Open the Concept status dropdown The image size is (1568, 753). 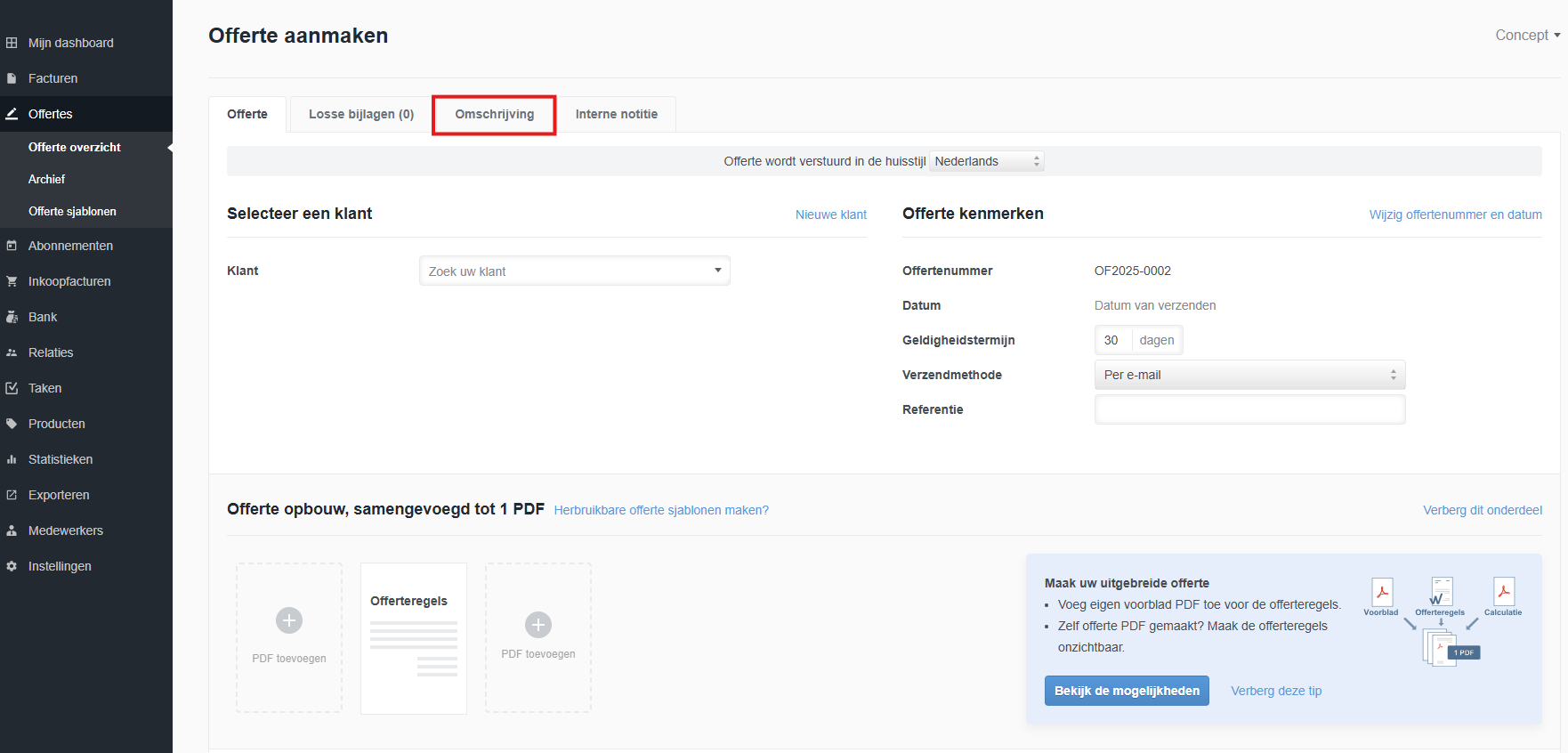click(1527, 36)
